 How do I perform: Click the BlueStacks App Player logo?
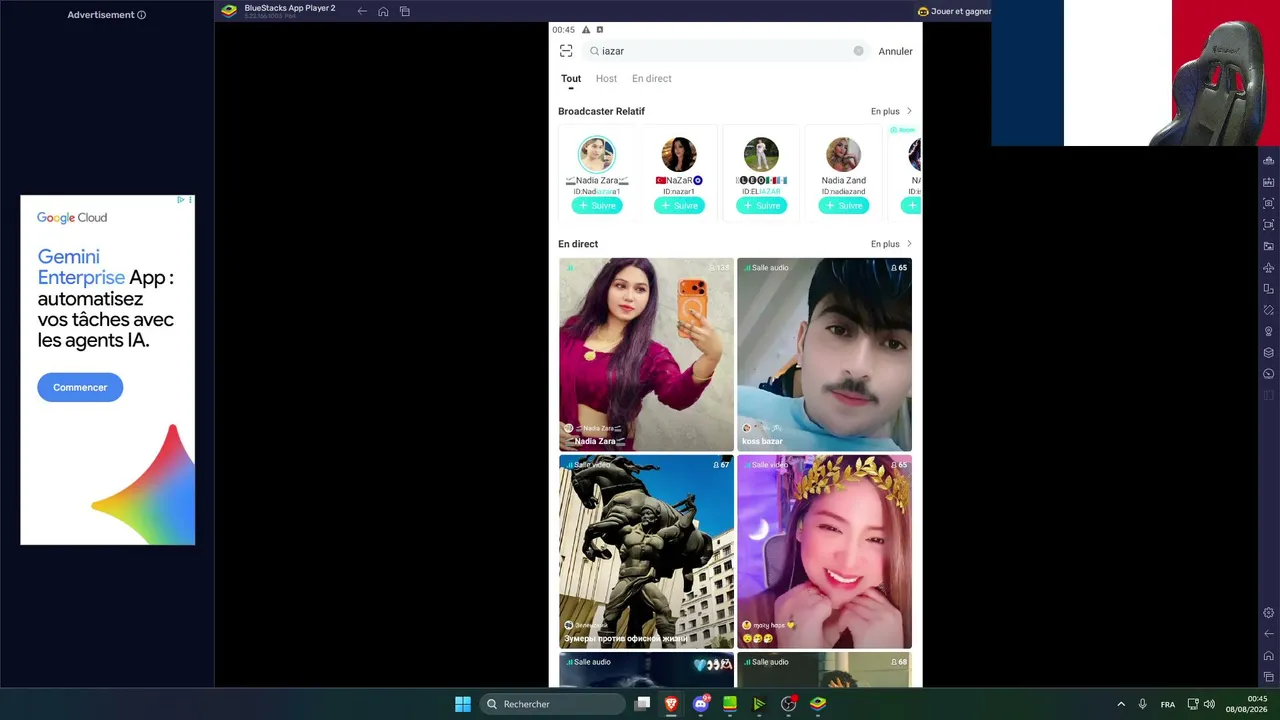[x=229, y=11]
